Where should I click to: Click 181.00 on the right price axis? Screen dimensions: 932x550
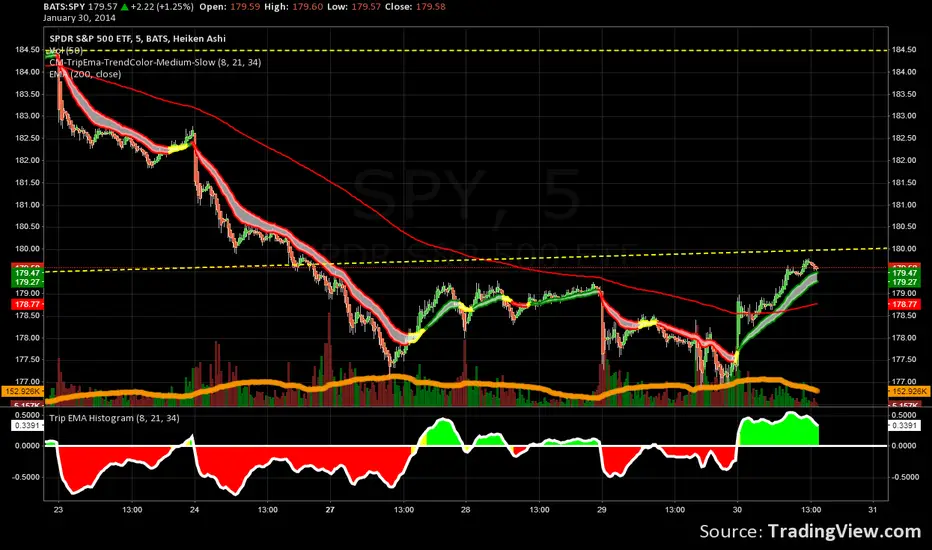point(904,205)
